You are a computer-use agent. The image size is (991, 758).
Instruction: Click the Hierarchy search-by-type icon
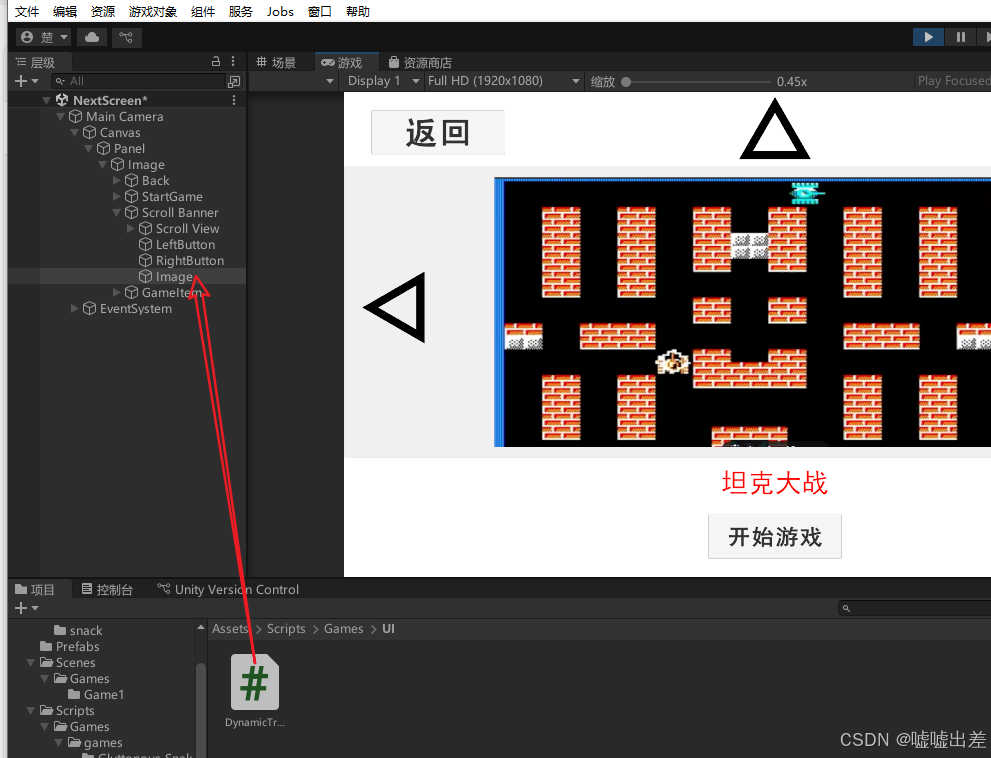click(x=234, y=81)
